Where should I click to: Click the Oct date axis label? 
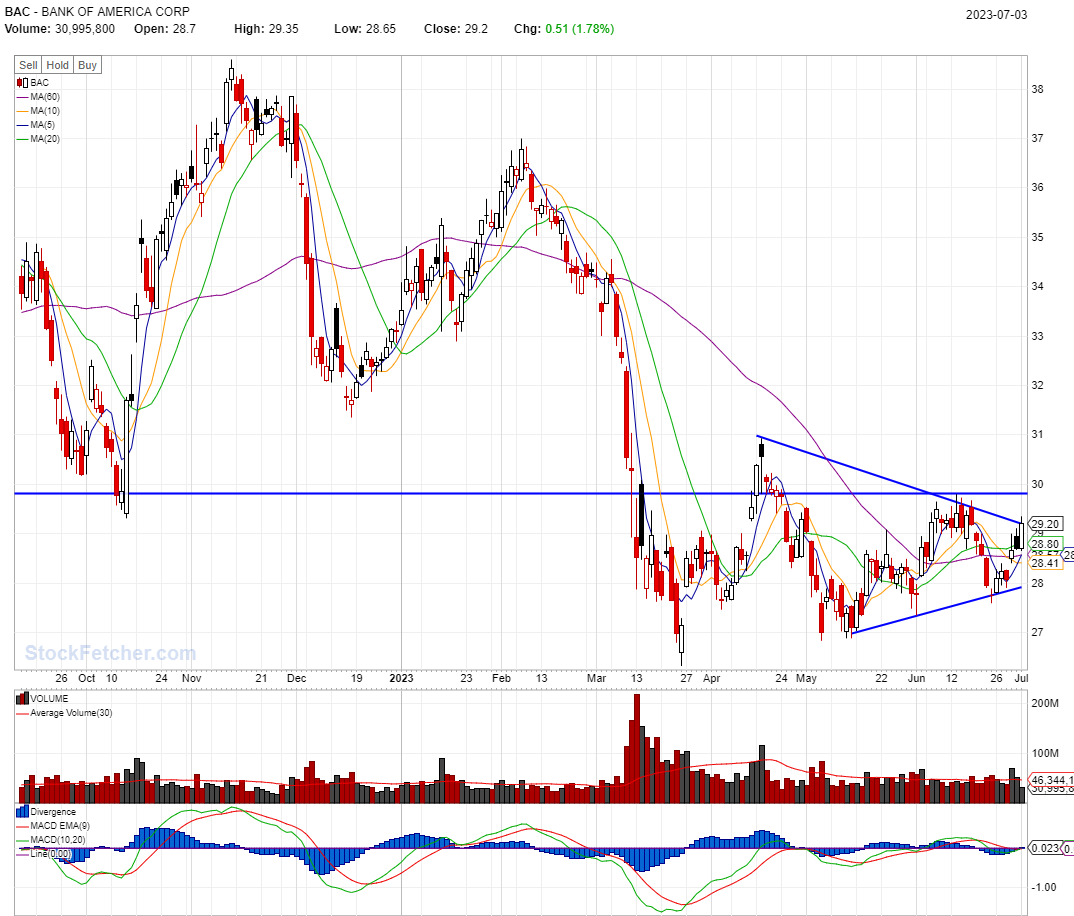click(87, 678)
